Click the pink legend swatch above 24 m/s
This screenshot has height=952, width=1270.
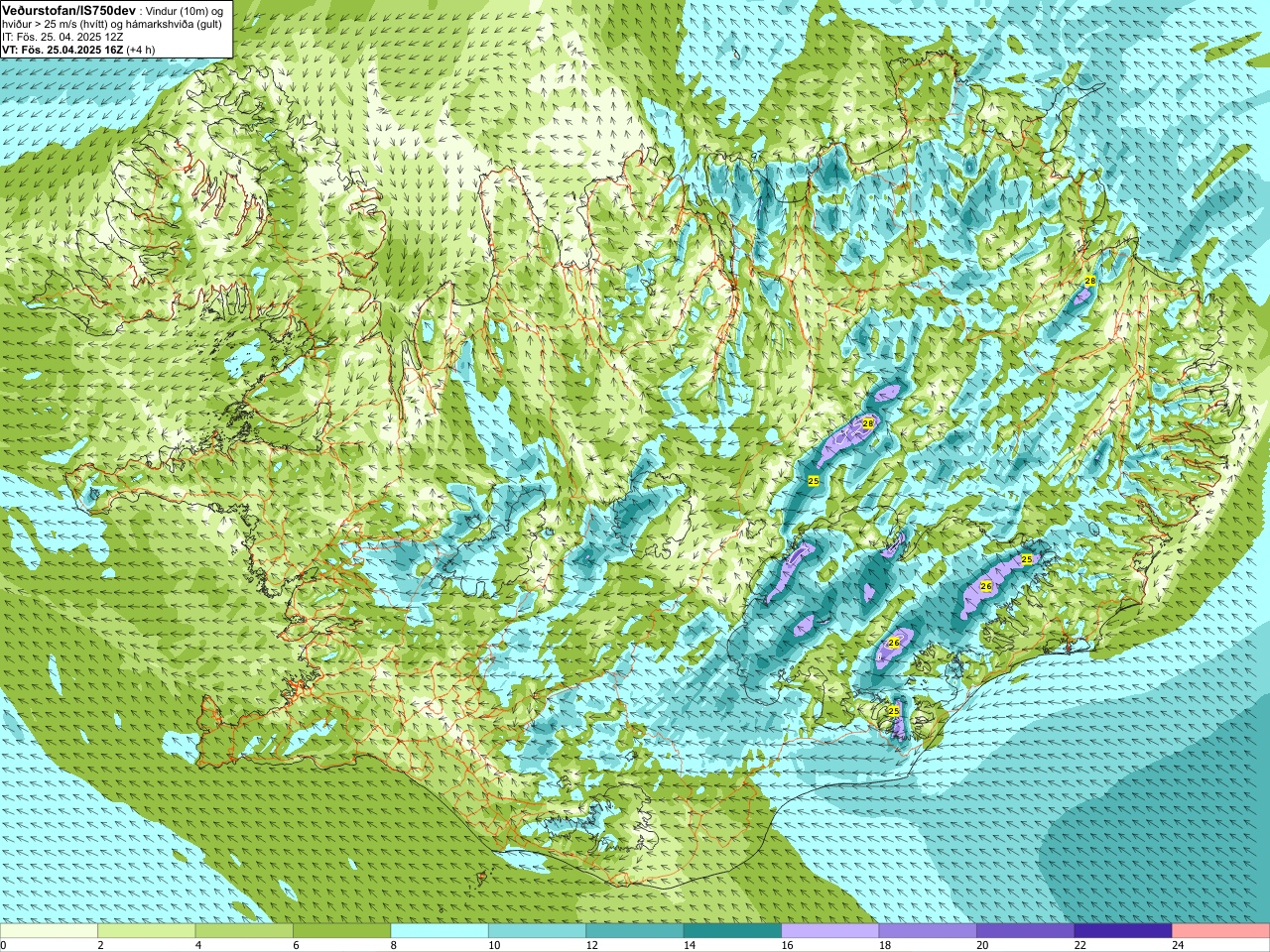coord(1221,931)
